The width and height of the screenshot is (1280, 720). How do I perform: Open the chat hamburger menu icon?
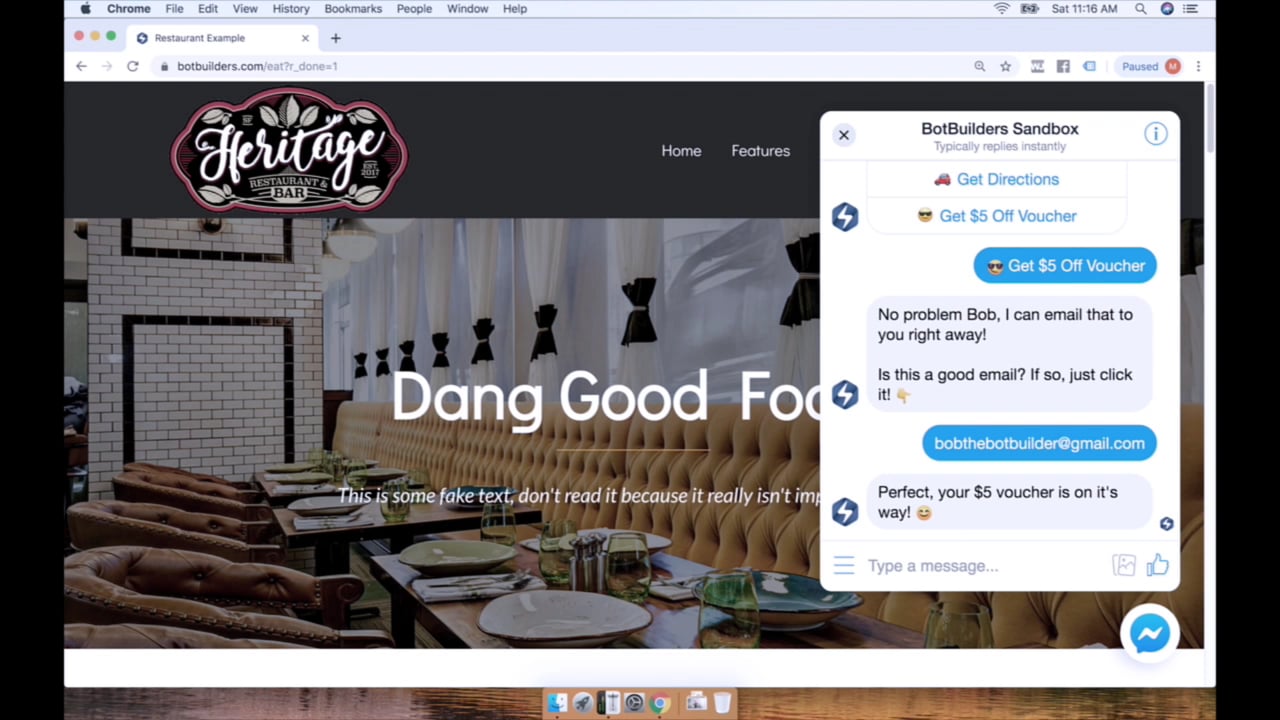point(844,566)
